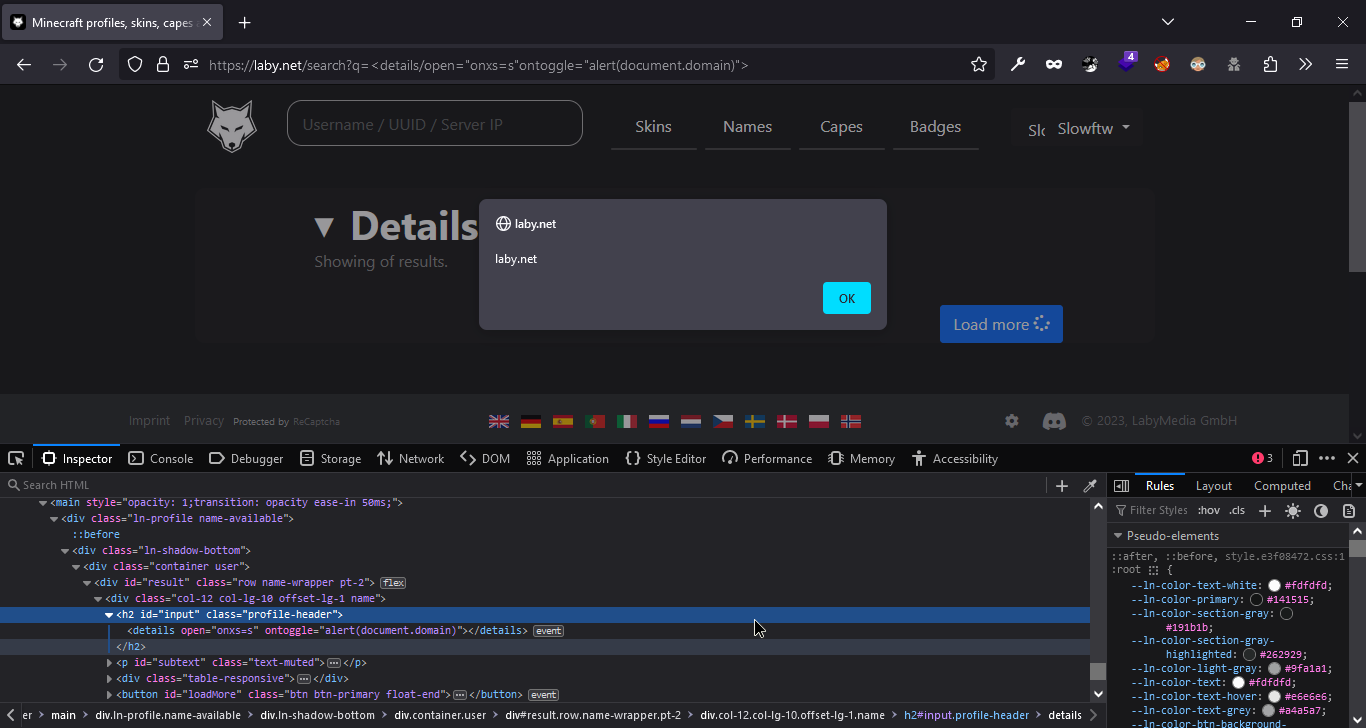
Task: Bookmark this page with star icon
Action: (979, 64)
